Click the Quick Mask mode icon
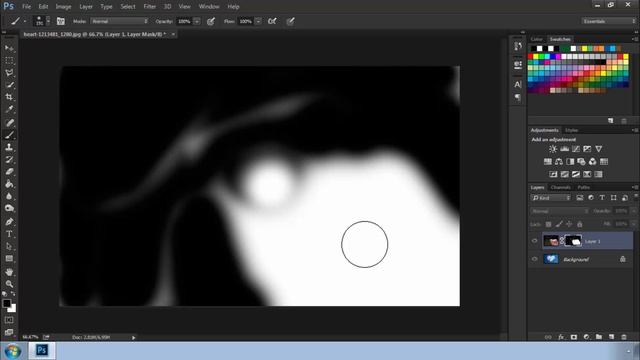The image size is (640, 360). pos(9,320)
